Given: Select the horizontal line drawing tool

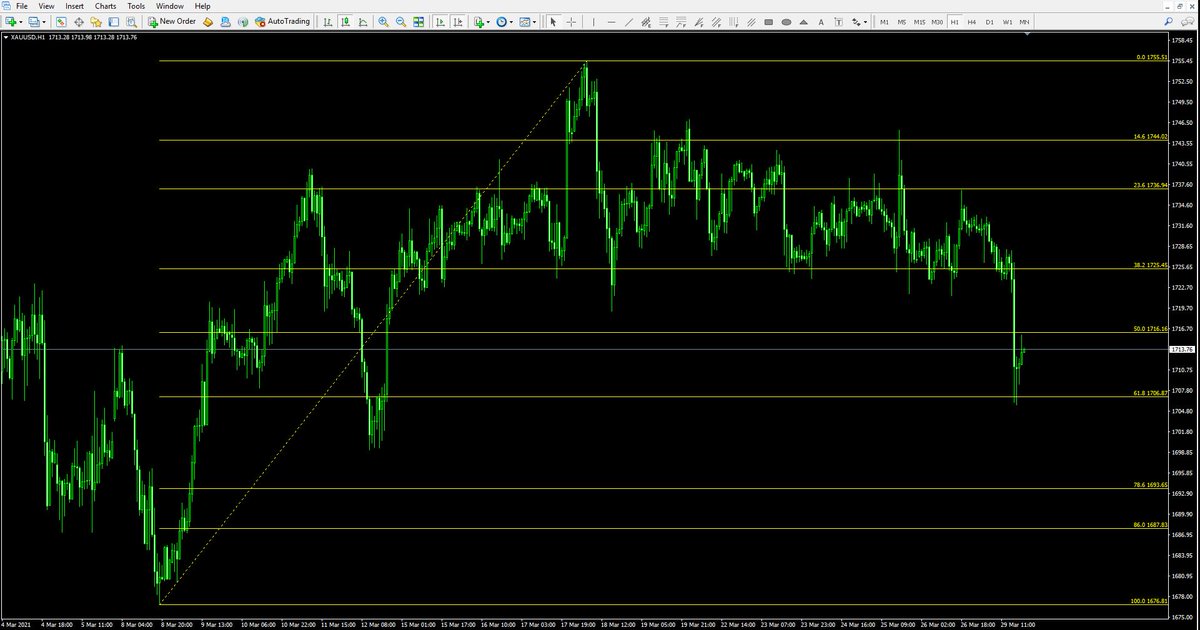Looking at the screenshot, I should point(612,21).
